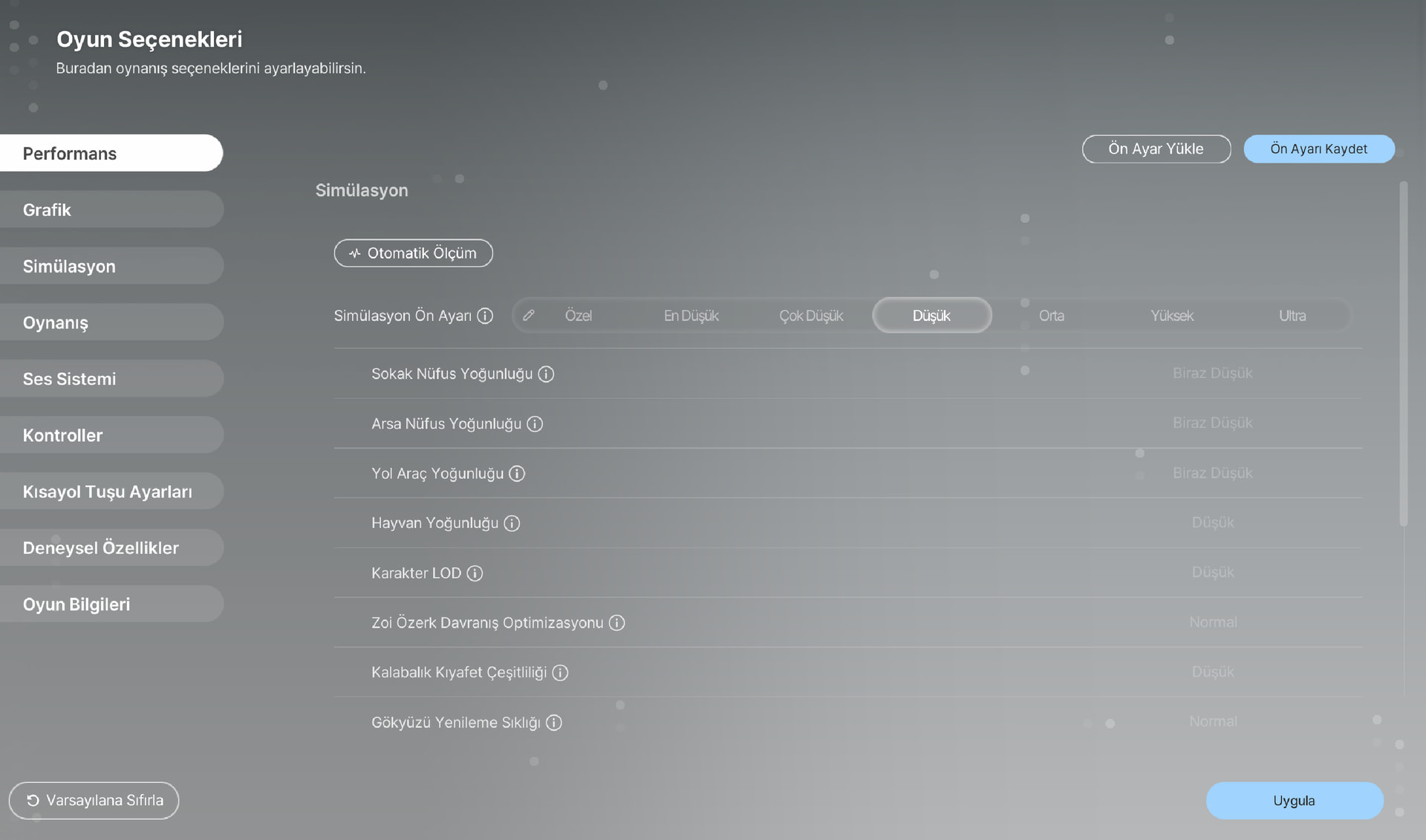Open the Ses Sistemi tab

point(111,379)
